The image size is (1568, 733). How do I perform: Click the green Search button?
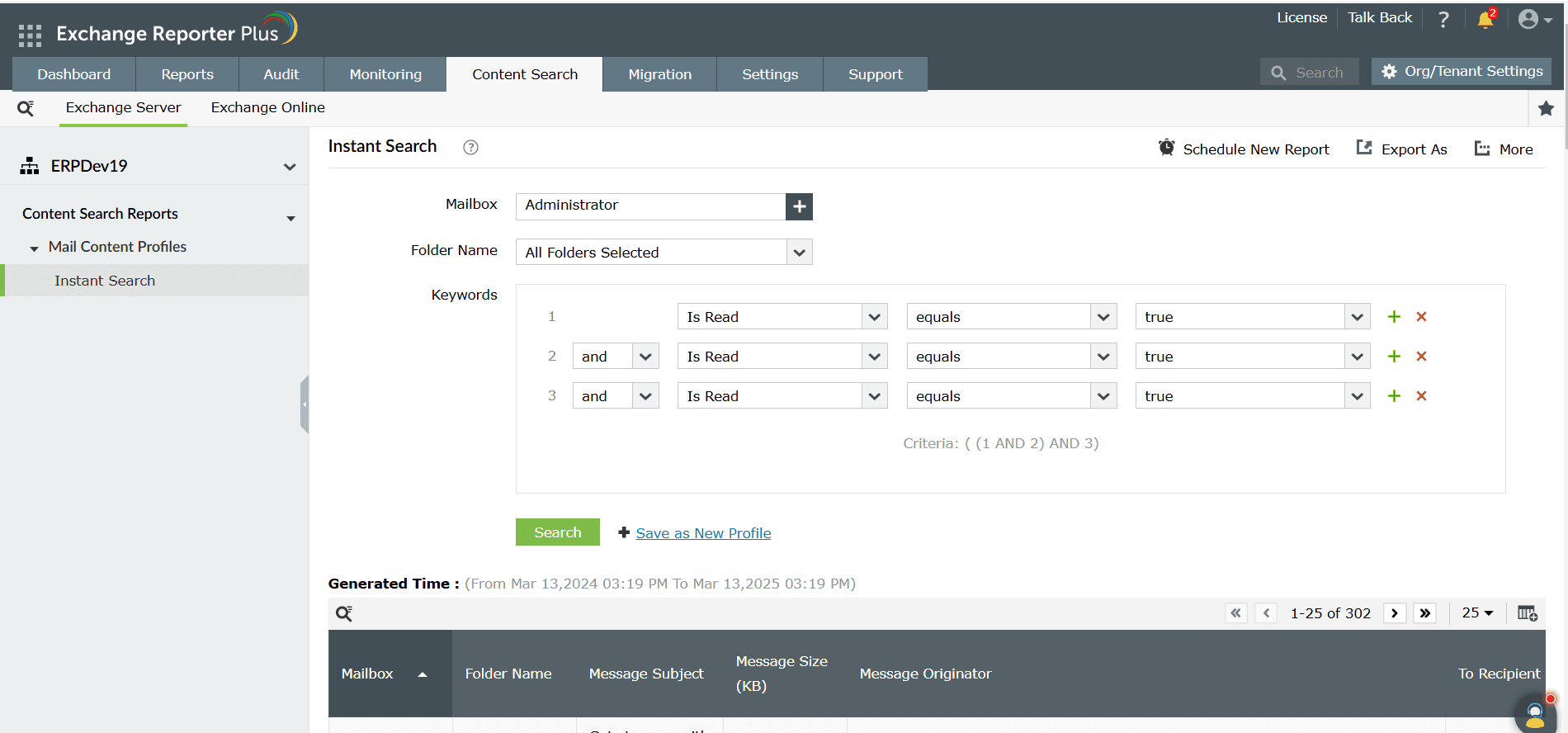[x=558, y=532]
